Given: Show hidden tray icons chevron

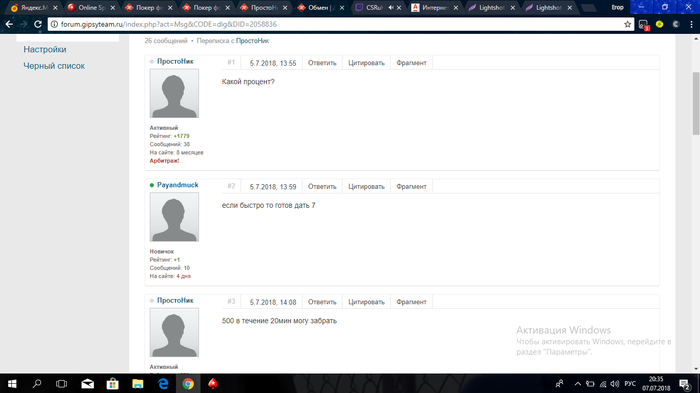Looking at the screenshot, I should point(578,384).
